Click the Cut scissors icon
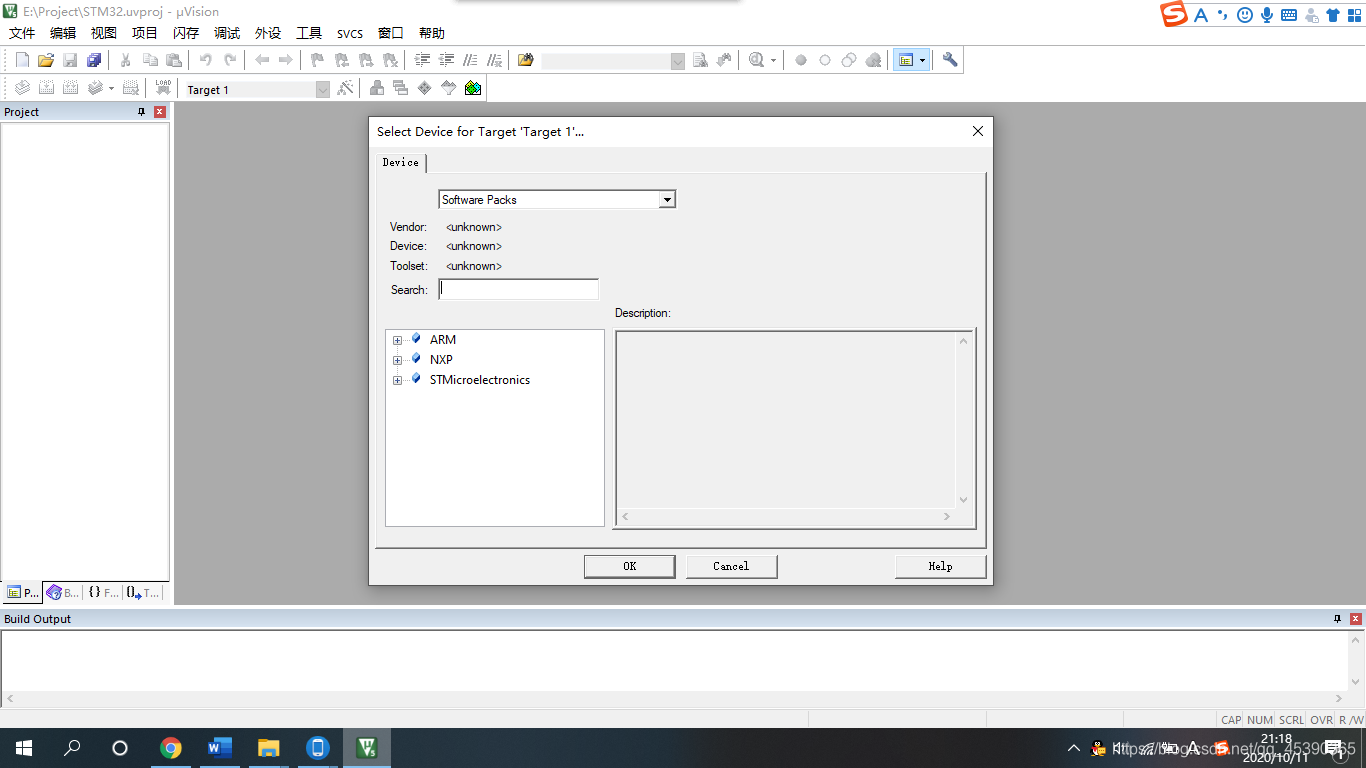 click(126, 60)
